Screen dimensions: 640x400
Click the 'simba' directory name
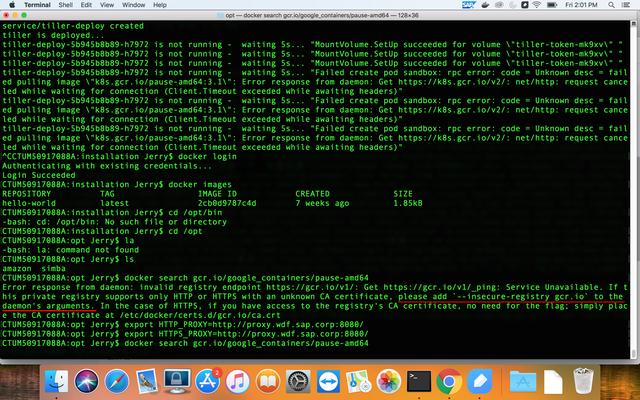(53, 269)
